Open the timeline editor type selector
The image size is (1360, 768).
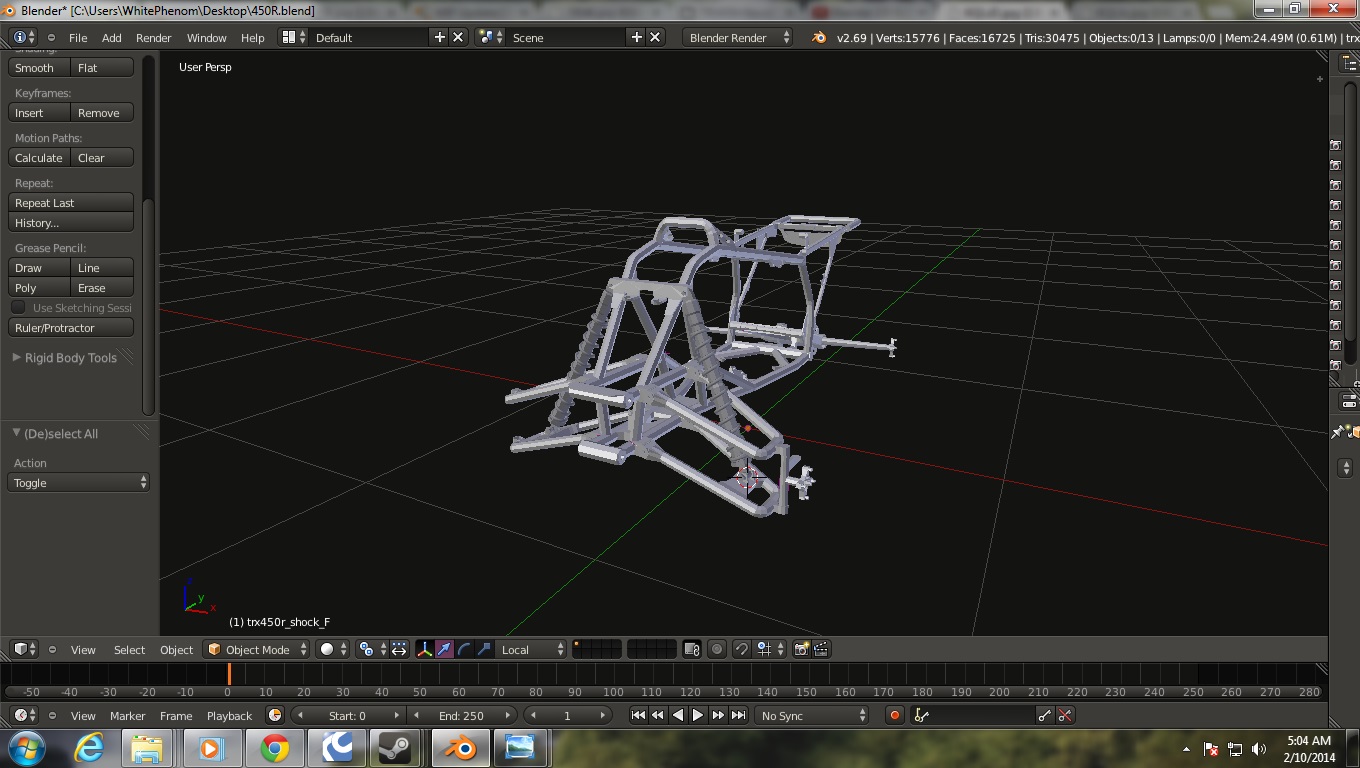click(25, 715)
